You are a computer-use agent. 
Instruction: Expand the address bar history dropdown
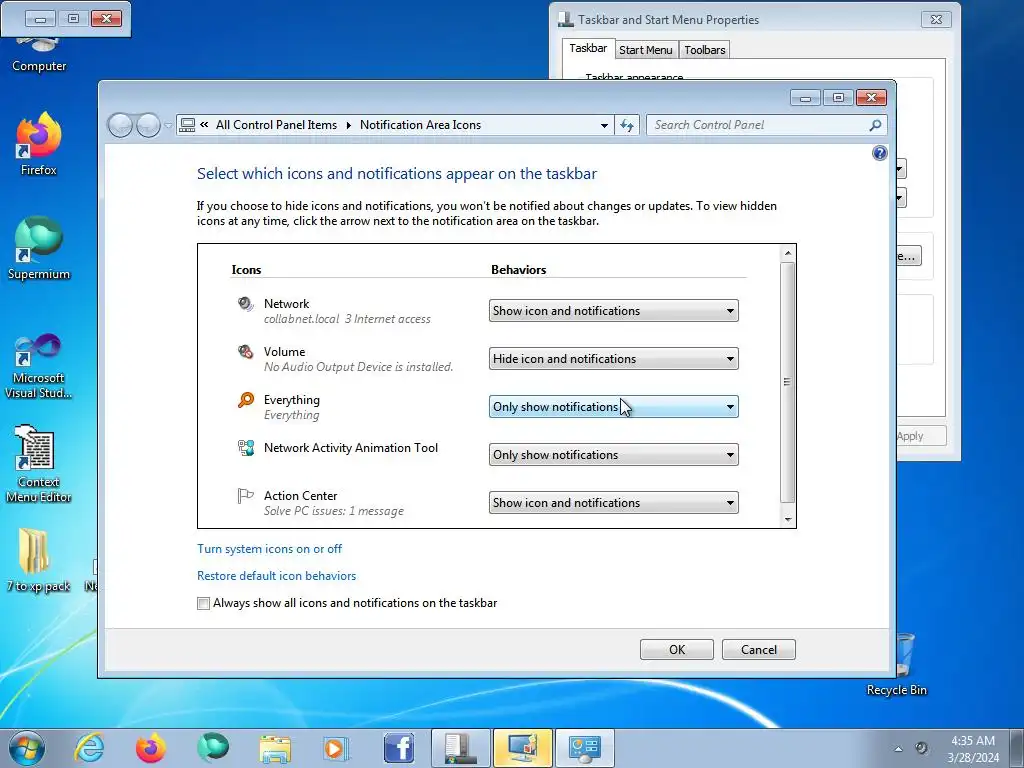[604, 125]
